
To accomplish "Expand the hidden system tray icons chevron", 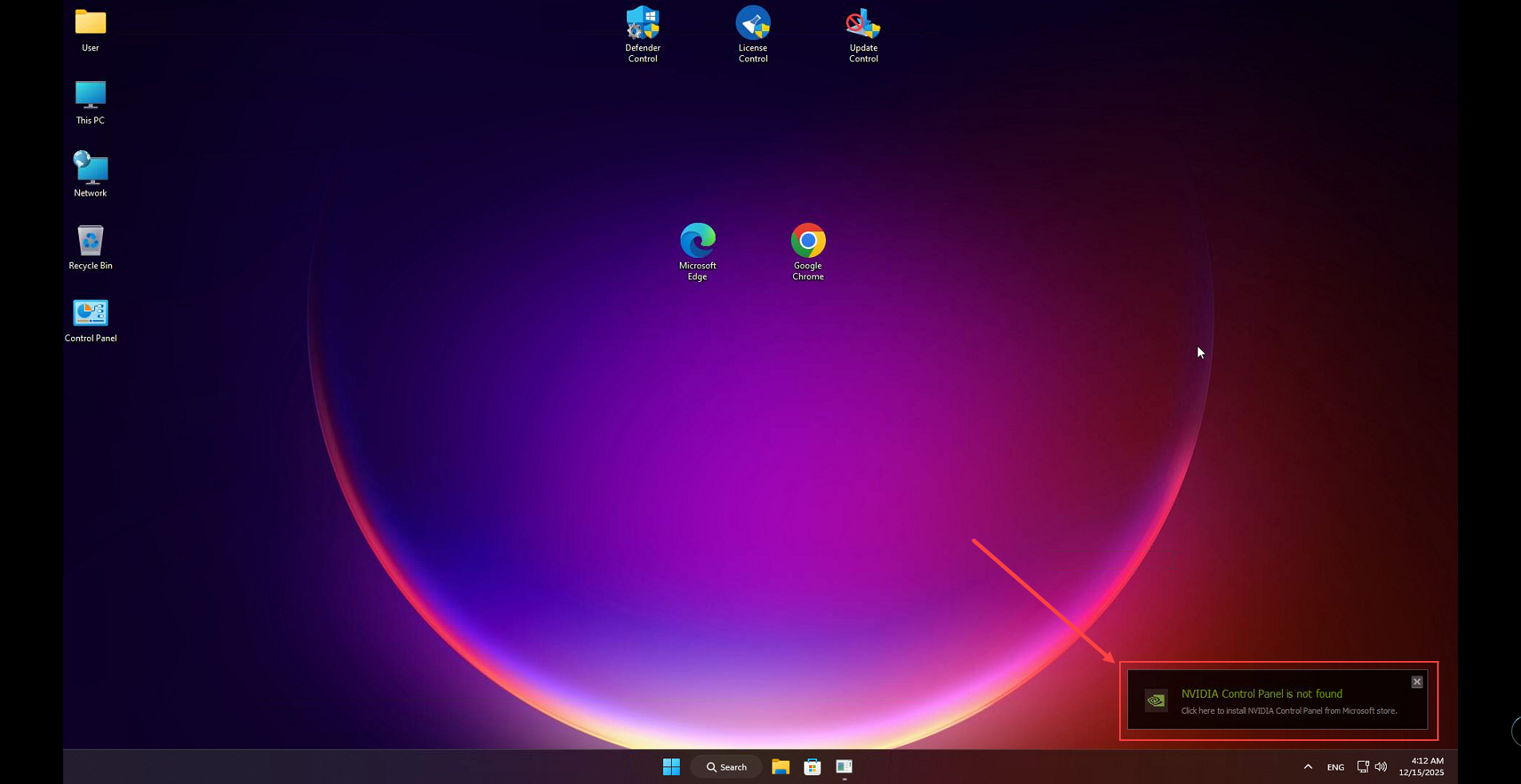I will (1308, 767).
